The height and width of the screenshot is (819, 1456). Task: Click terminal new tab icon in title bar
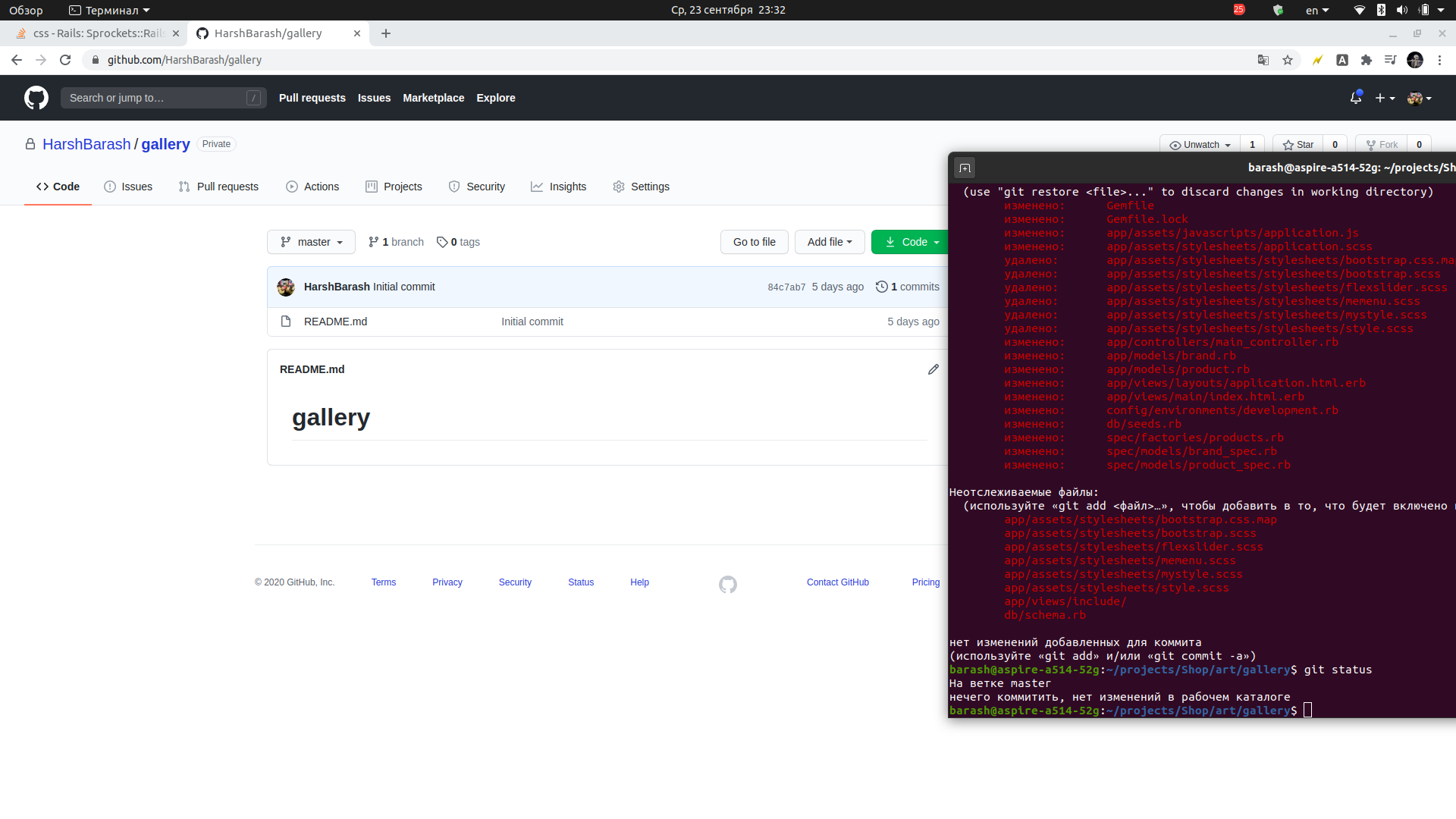(965, 168)
